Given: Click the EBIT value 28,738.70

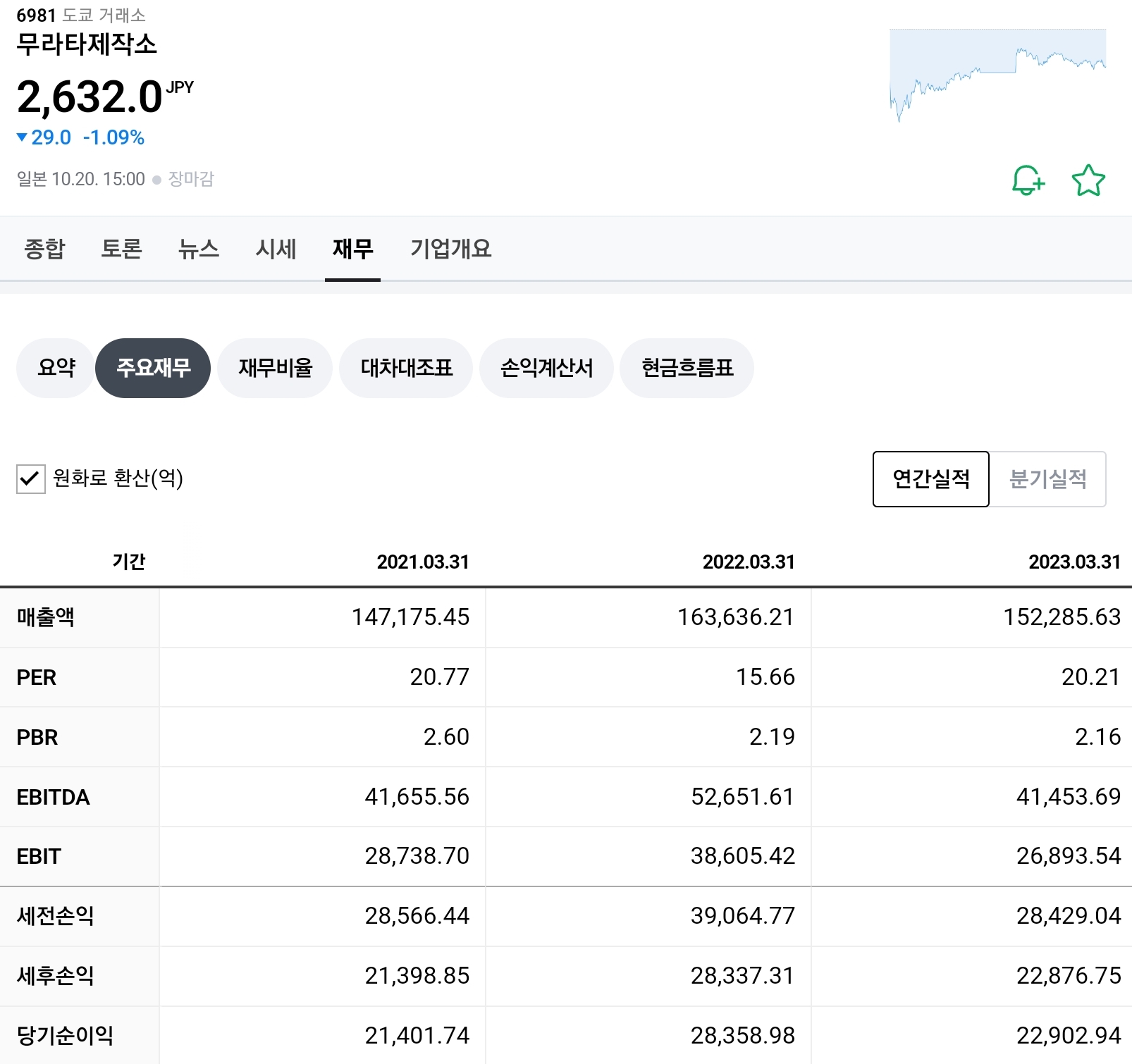Looking at the screenshot, I should [x=417, y=856].
